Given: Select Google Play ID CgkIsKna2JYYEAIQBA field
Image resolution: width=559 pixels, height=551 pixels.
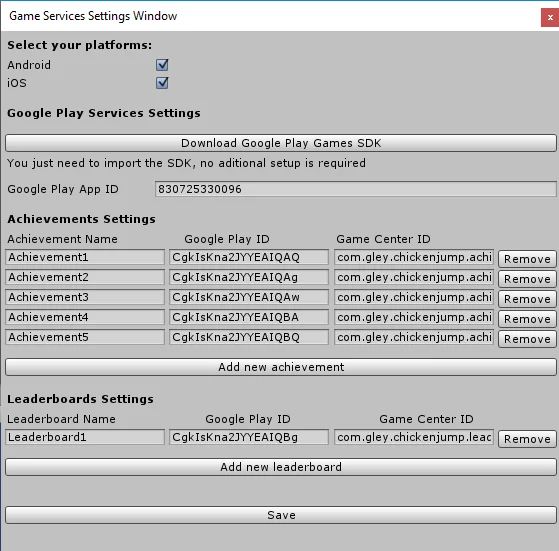Looking at the screenshot, I should [249, 317].
